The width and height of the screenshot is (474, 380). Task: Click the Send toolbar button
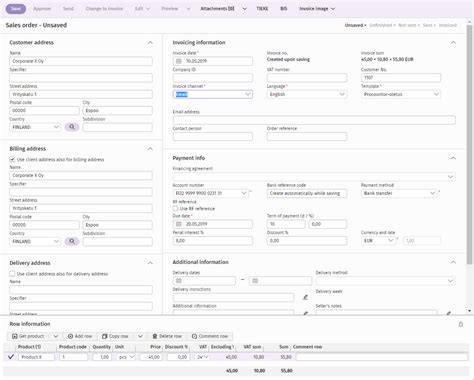pyautogui.click(x=68, y=9)
